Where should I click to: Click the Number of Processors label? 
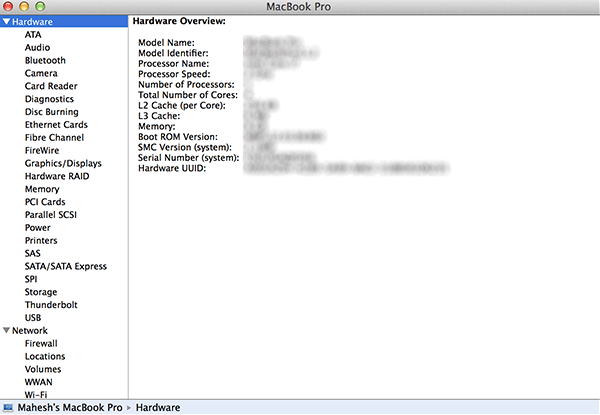pyautogui.click(x=186, y=84)
